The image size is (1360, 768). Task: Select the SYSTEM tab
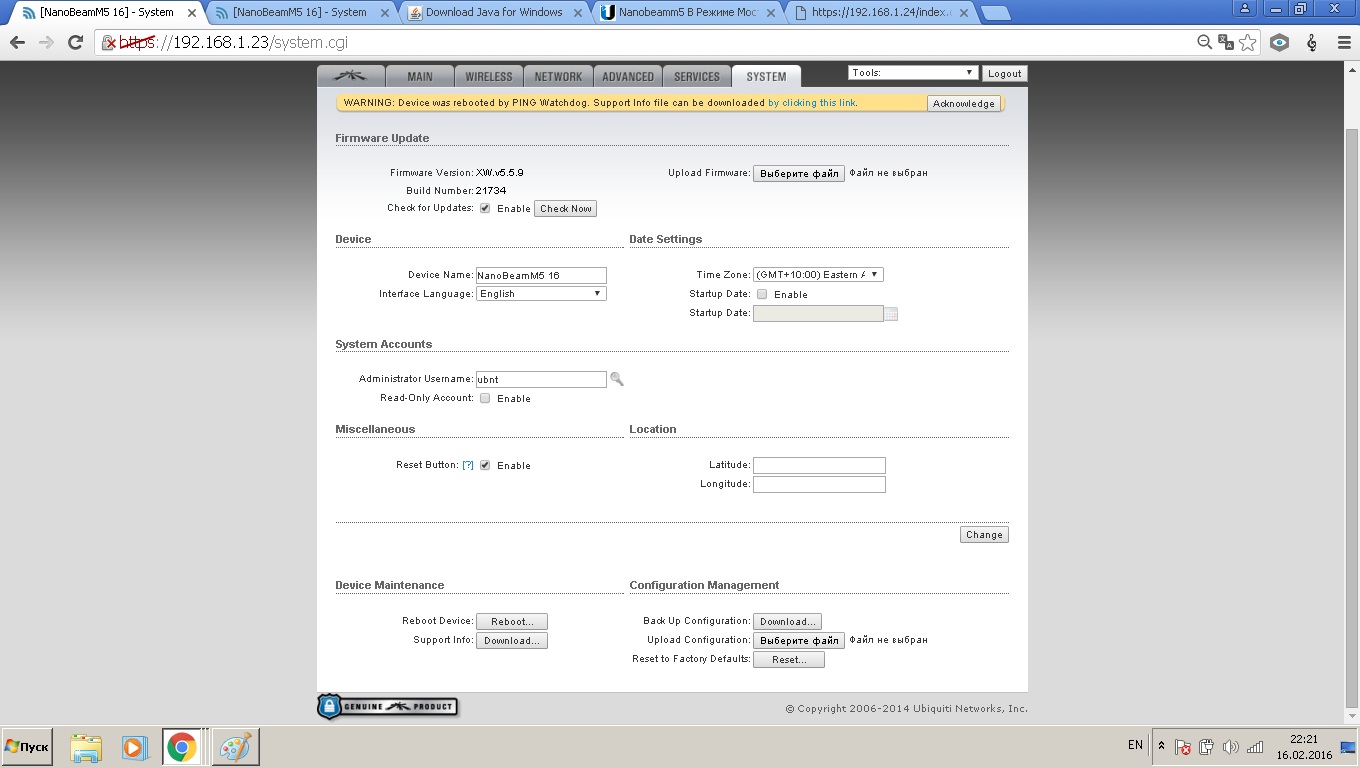click(x=766, y=76)
